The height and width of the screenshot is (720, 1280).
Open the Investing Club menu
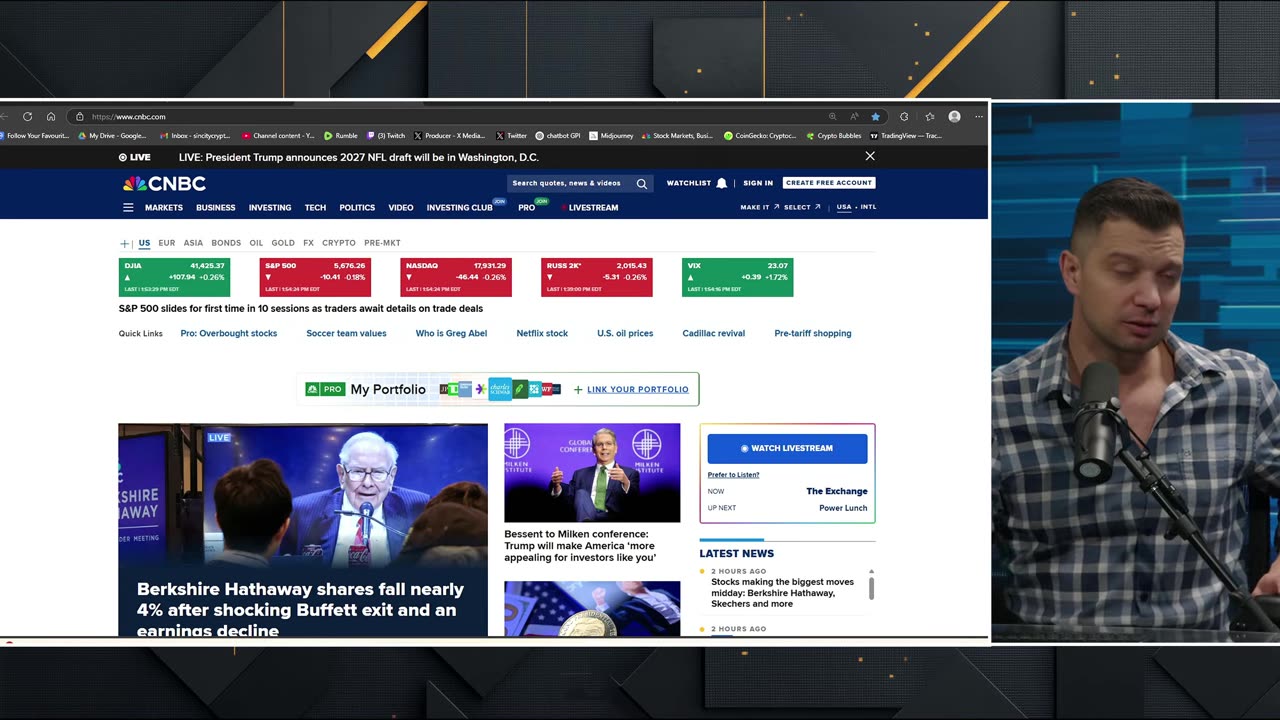pos(460,208)
